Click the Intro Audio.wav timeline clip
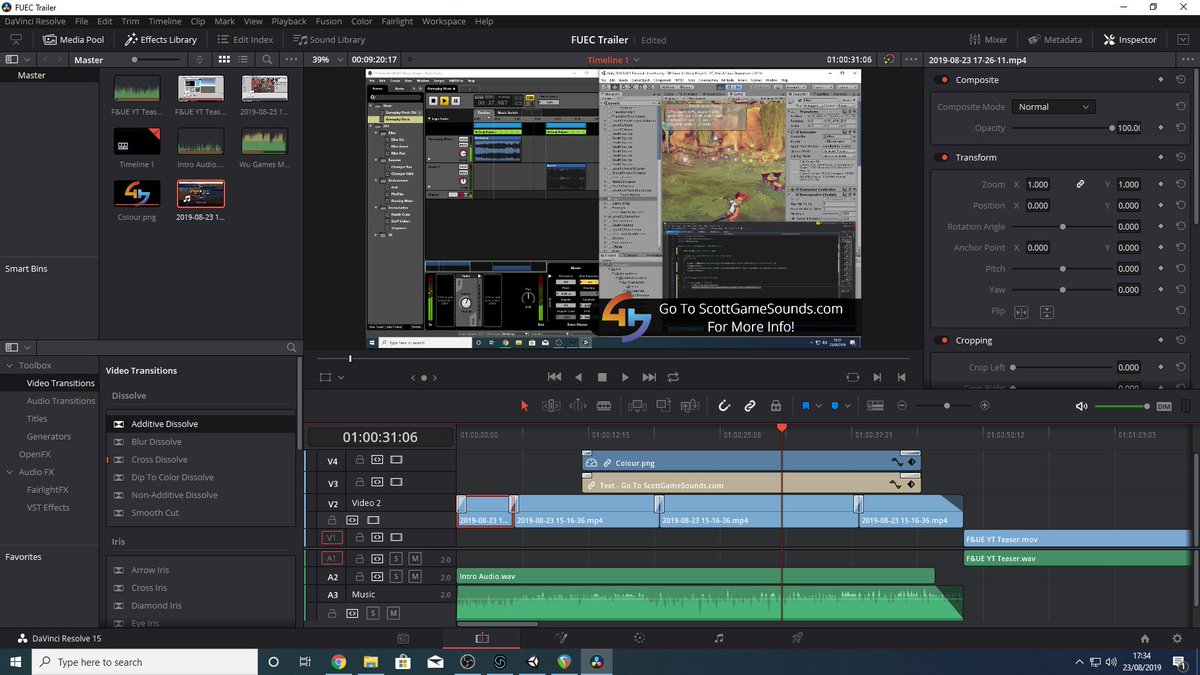Screen dimensions: 1200x675 [x=695, y=576]
